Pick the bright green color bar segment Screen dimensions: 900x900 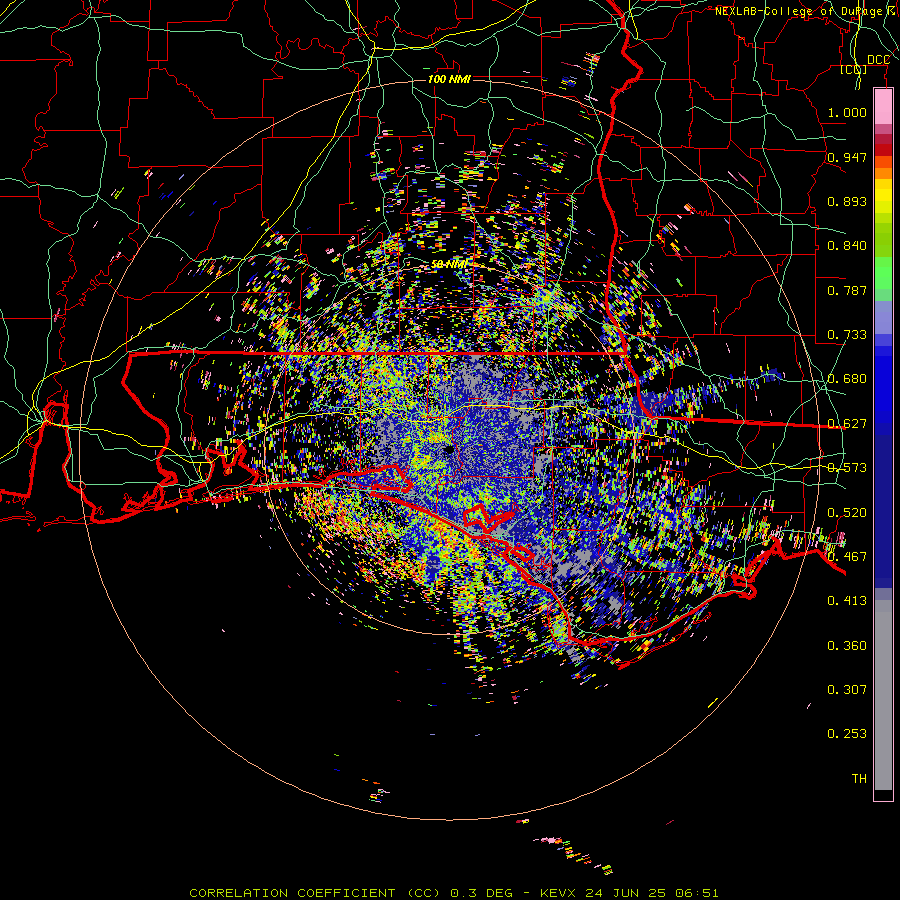pyautogui.click(x=883, y=272)
